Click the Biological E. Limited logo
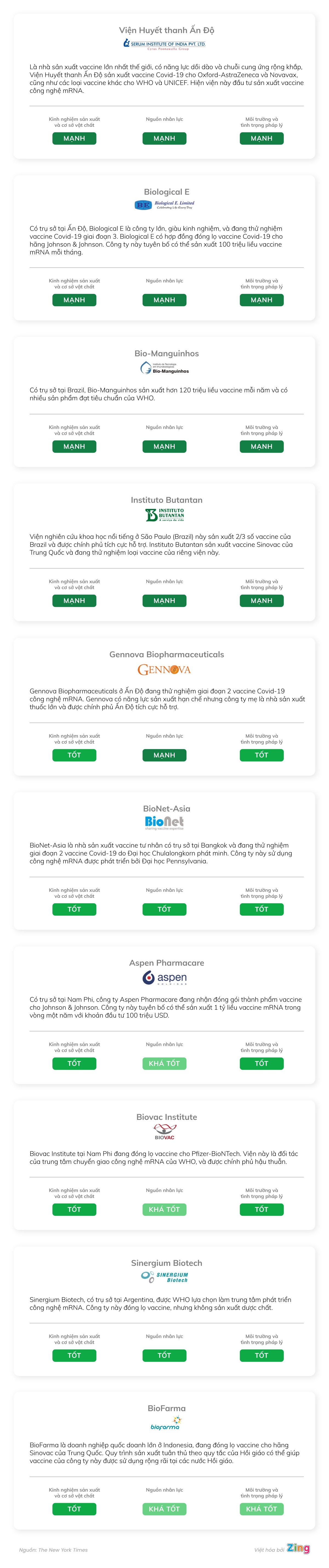The height and width of the screenshot is (1568, 329). point(164,205)
